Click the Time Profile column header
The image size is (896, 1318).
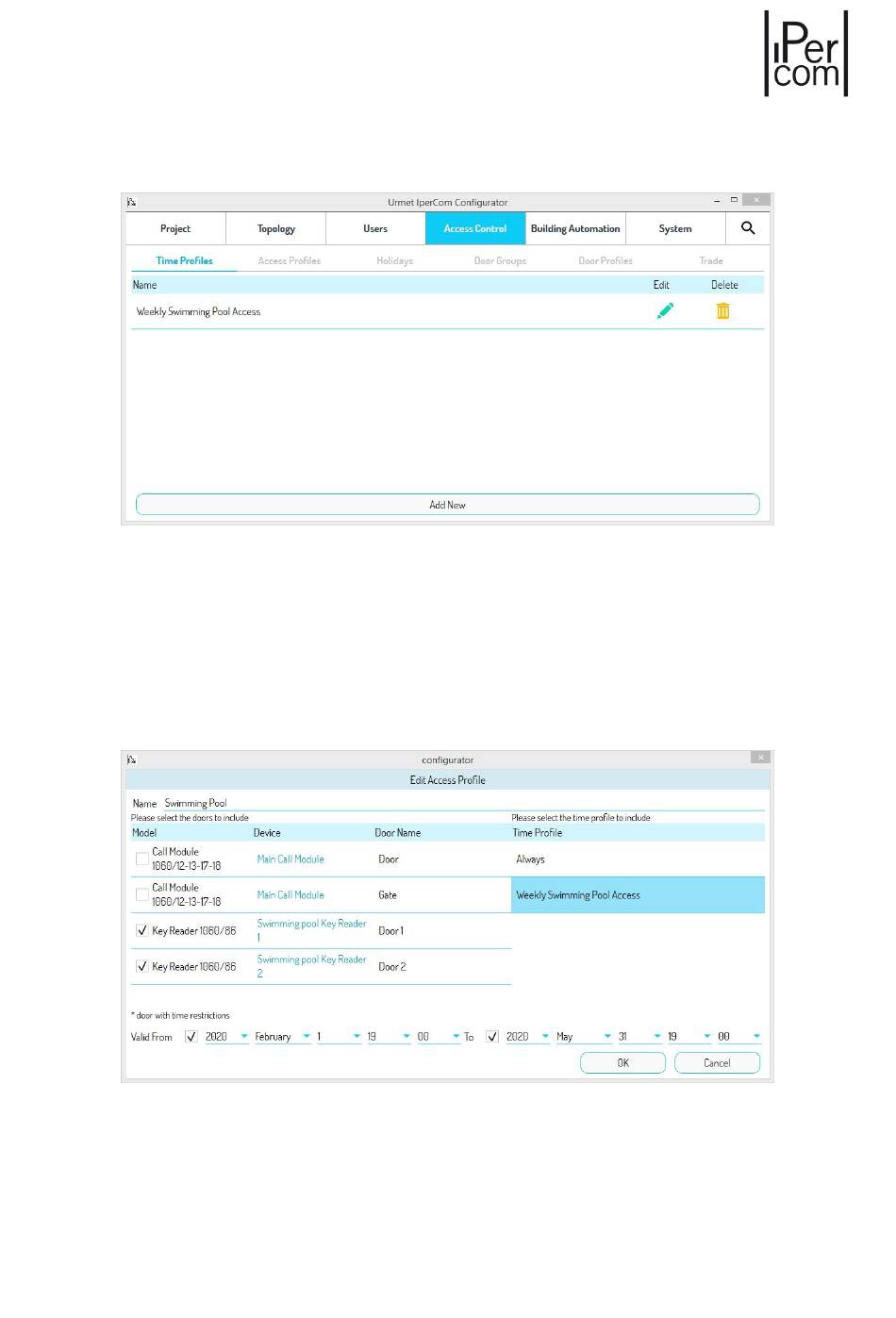pos(538,833)
